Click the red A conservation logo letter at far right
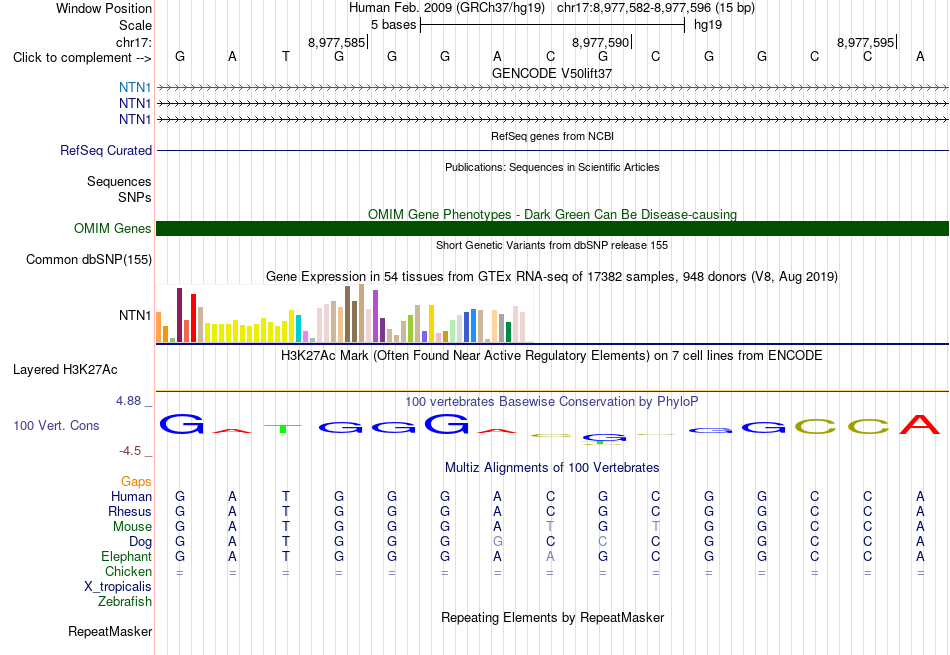Screen dimensions: 950x655 pyautogui.click(x=920, y=425)
